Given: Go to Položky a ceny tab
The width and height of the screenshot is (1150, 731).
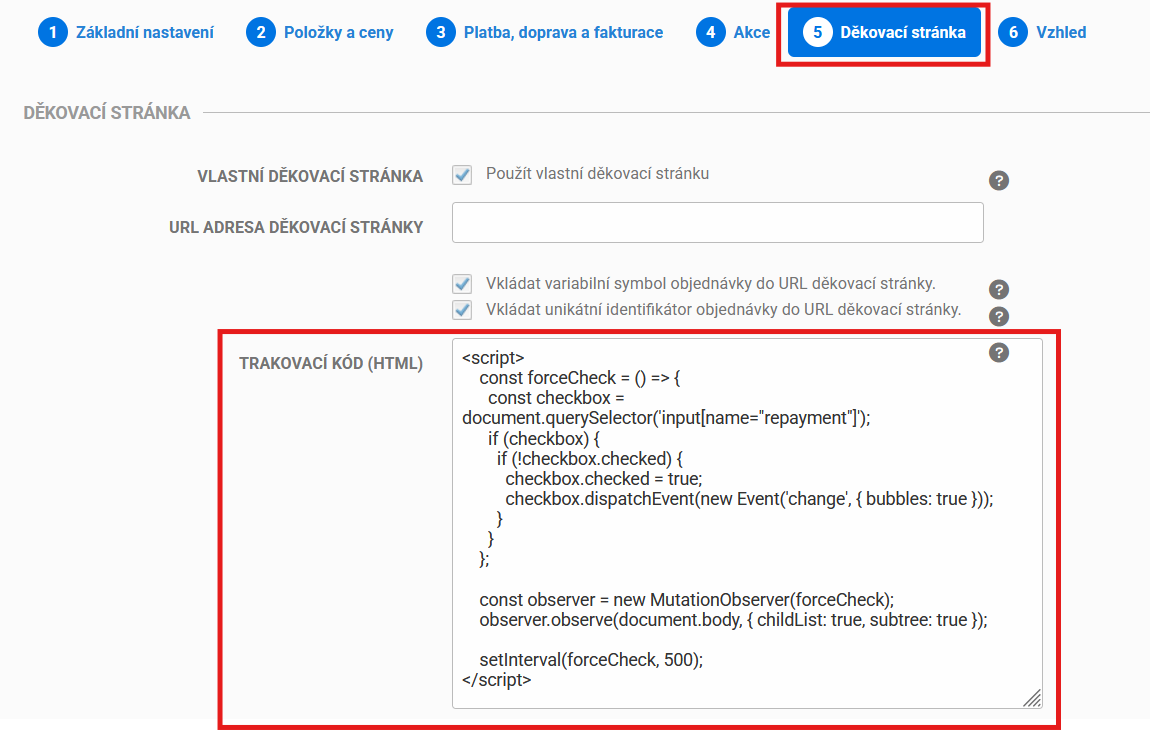Looking at the screenshot, I should tap(320, 32).
